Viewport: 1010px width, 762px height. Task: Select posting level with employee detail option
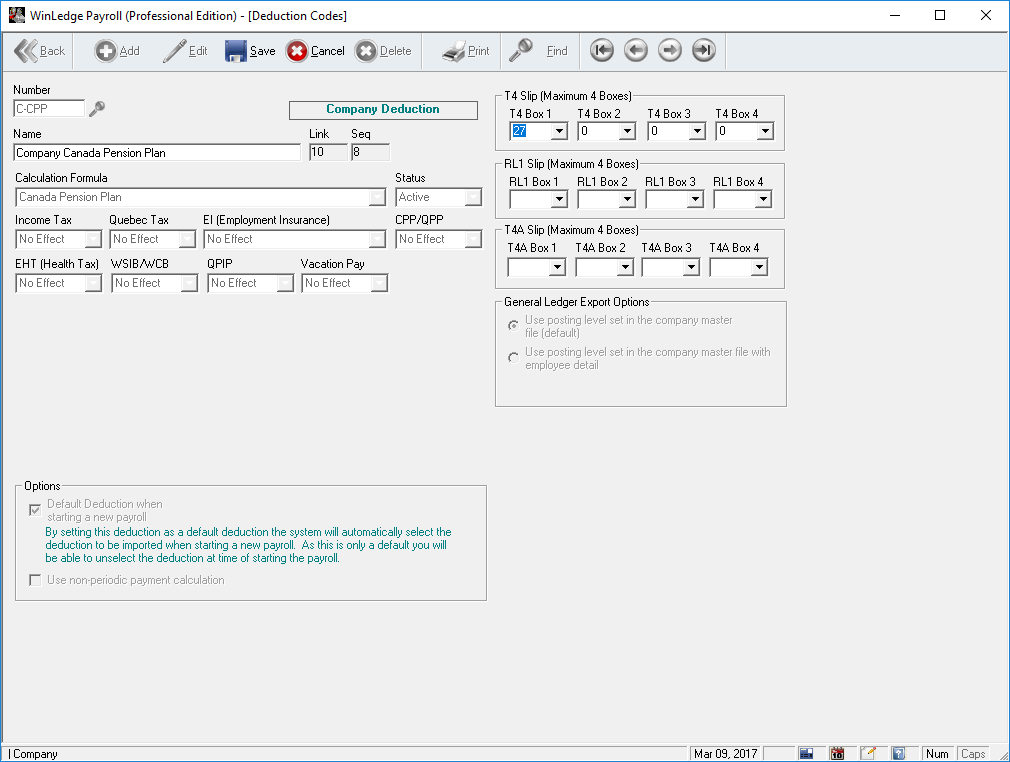pos(513,358)
